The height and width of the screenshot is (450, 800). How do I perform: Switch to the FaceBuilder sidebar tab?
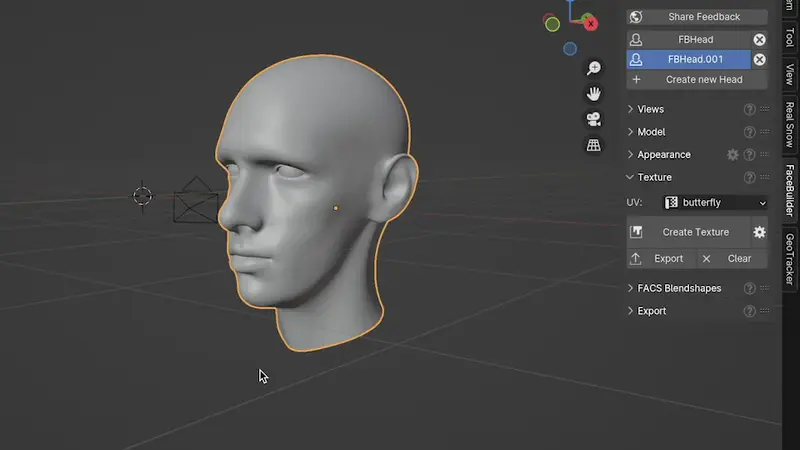click(789, 190)
